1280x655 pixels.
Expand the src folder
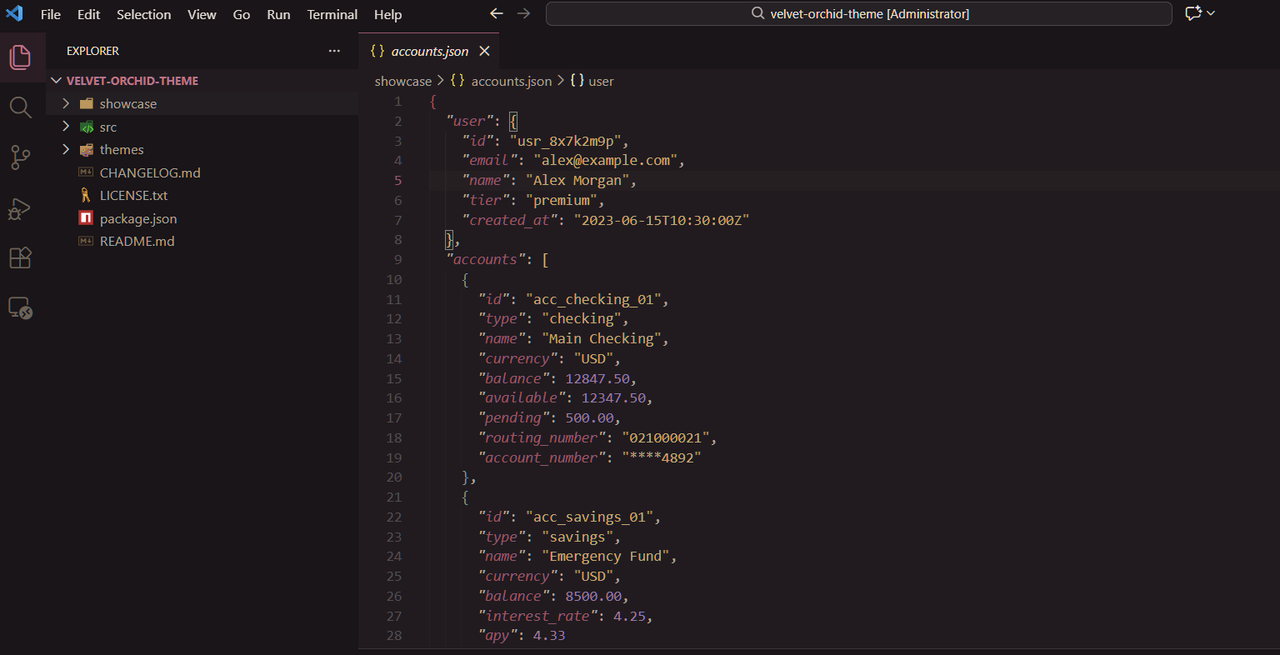202,127
